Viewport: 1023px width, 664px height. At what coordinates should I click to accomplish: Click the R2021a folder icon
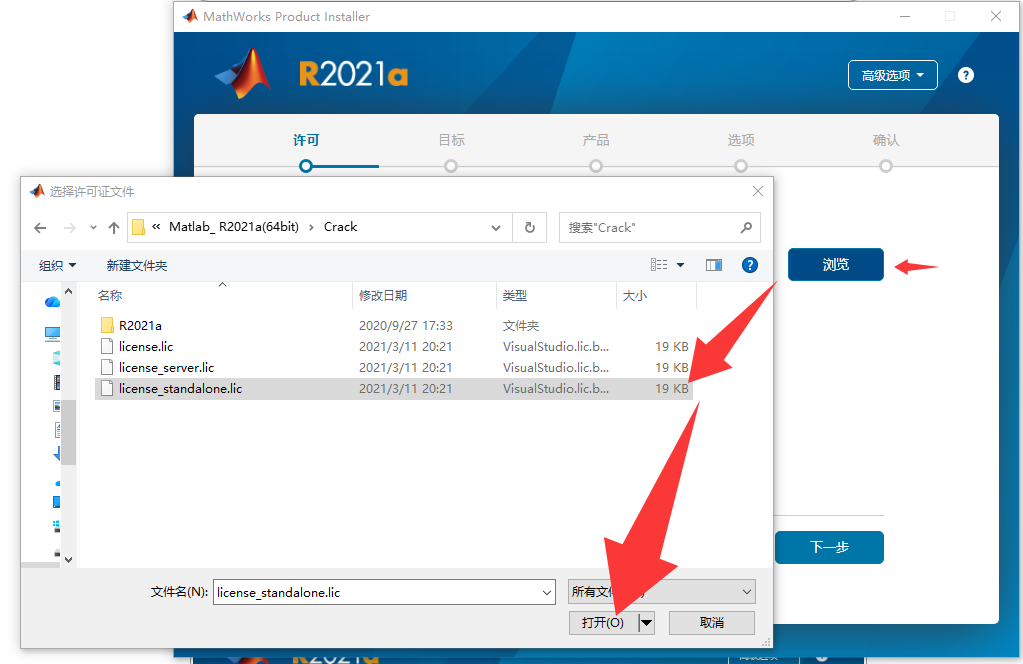107,325
